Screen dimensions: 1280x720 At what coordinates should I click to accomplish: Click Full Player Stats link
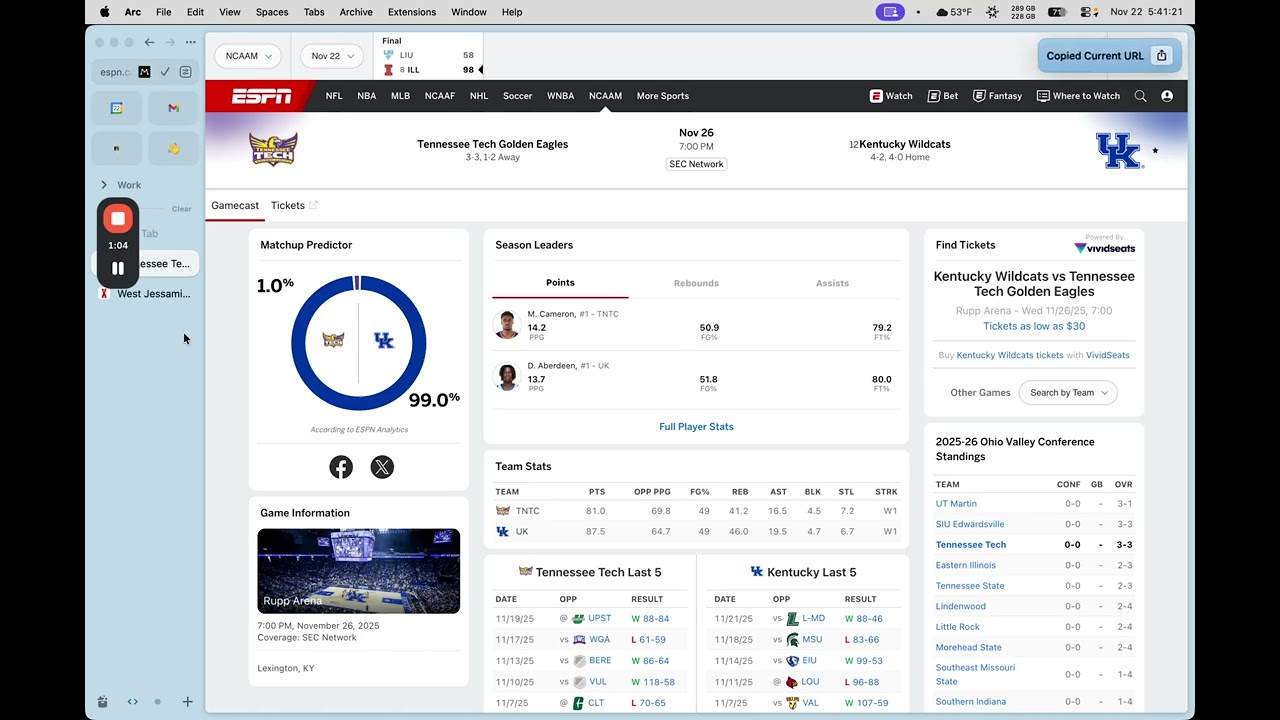click(x=696, y=427)
